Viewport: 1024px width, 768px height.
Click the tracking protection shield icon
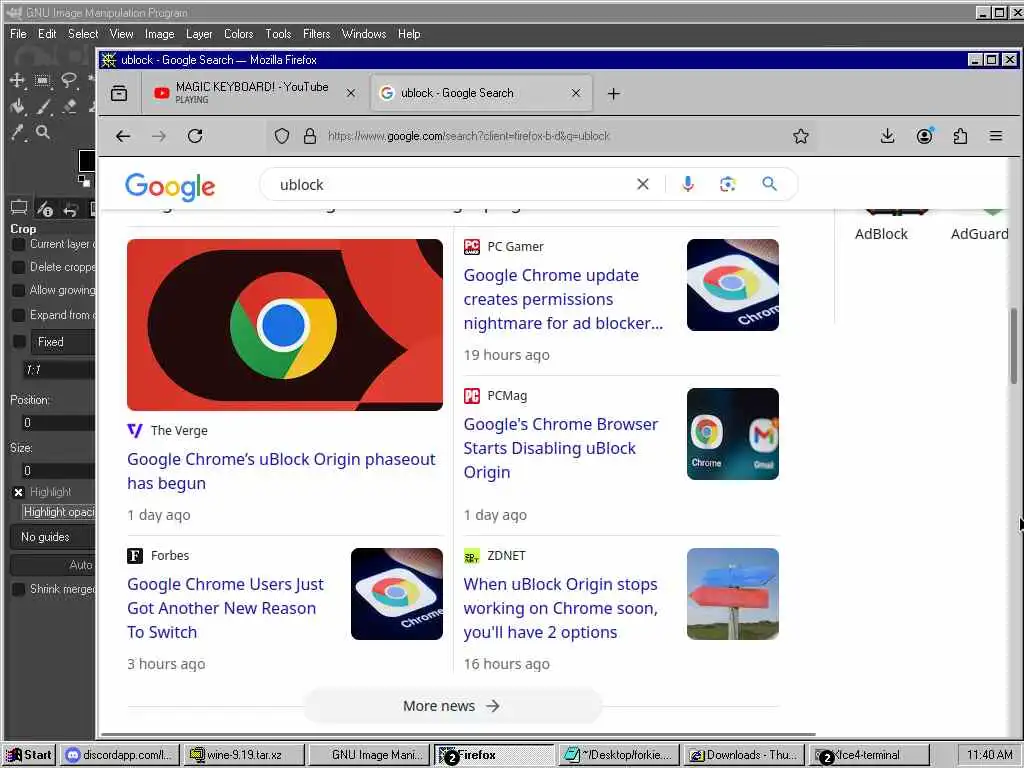tap(281, 136)
